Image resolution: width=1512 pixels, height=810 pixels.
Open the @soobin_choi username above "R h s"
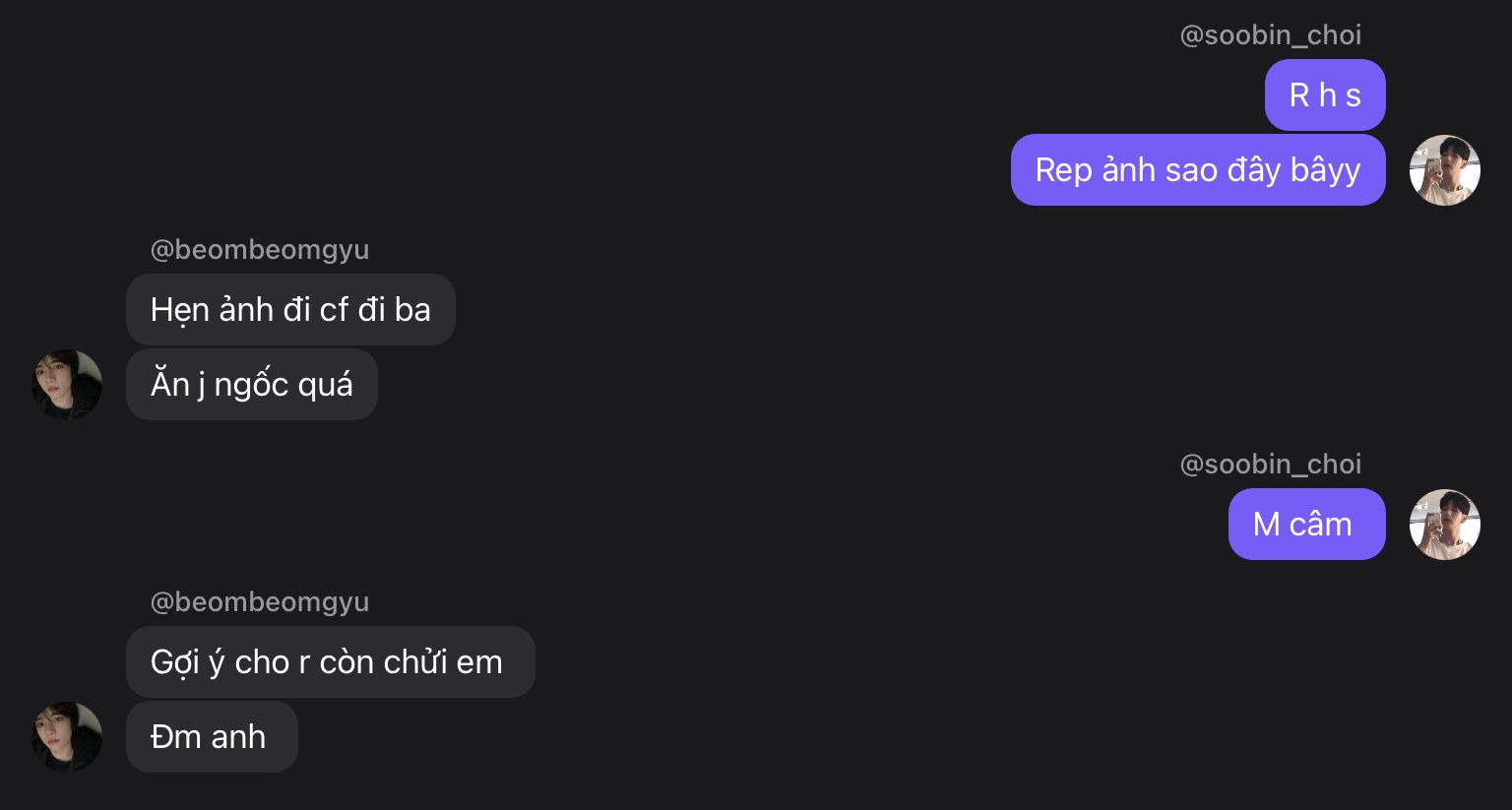[x=1270, y=35]
